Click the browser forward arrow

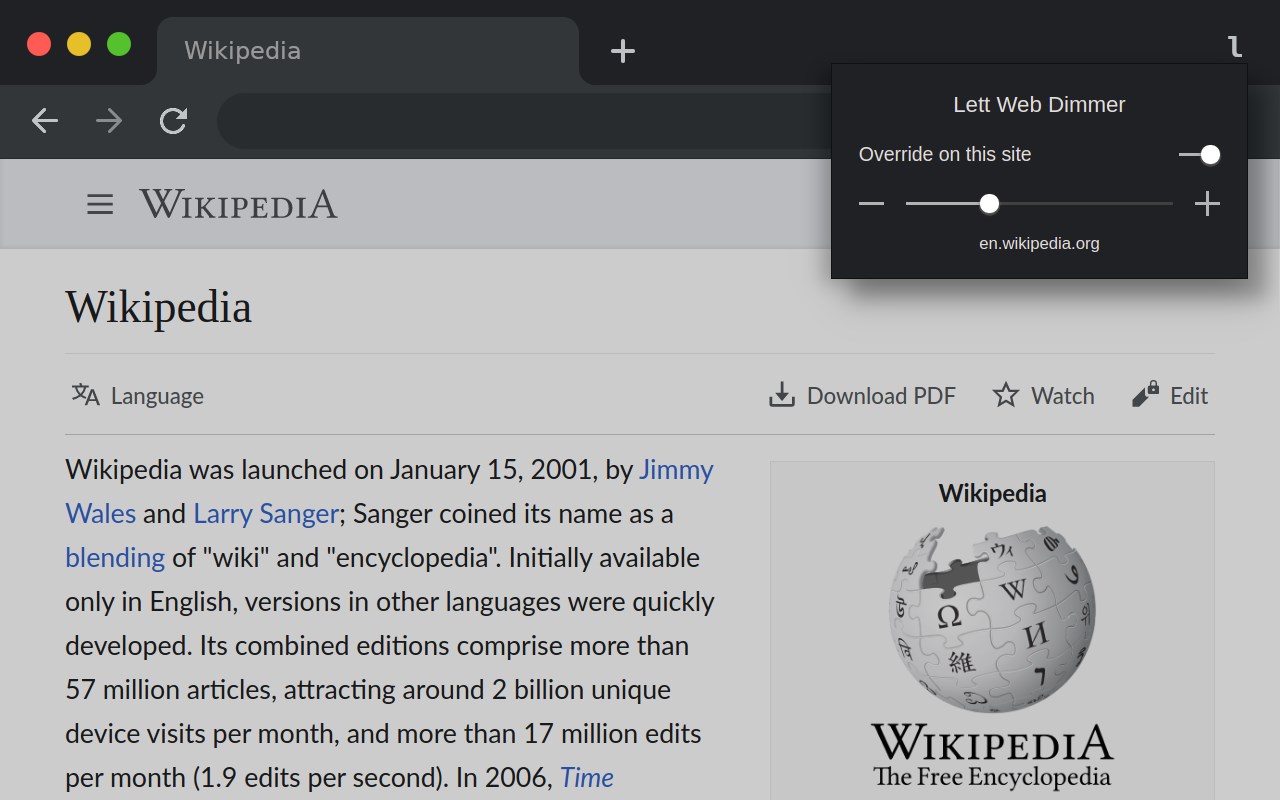[109, 121]
